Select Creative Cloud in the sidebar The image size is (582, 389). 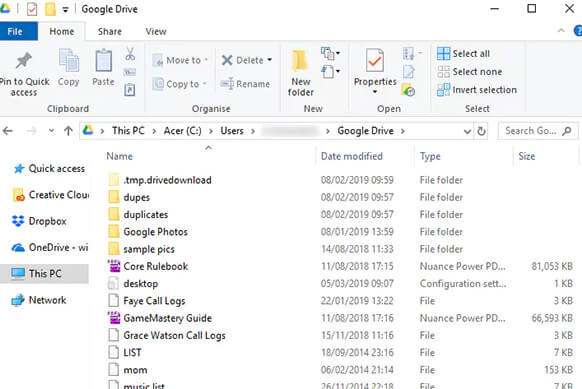coord(50,195)
